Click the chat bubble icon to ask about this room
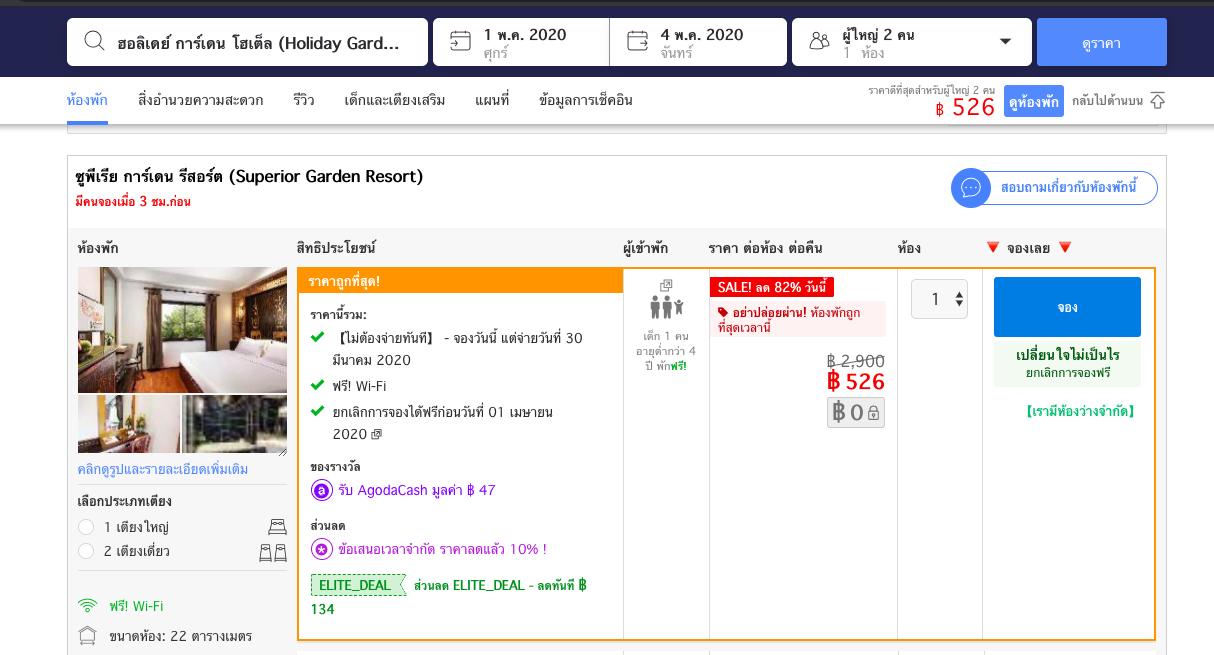Viewport: 1214px width, 655px height. click(970, 188)
